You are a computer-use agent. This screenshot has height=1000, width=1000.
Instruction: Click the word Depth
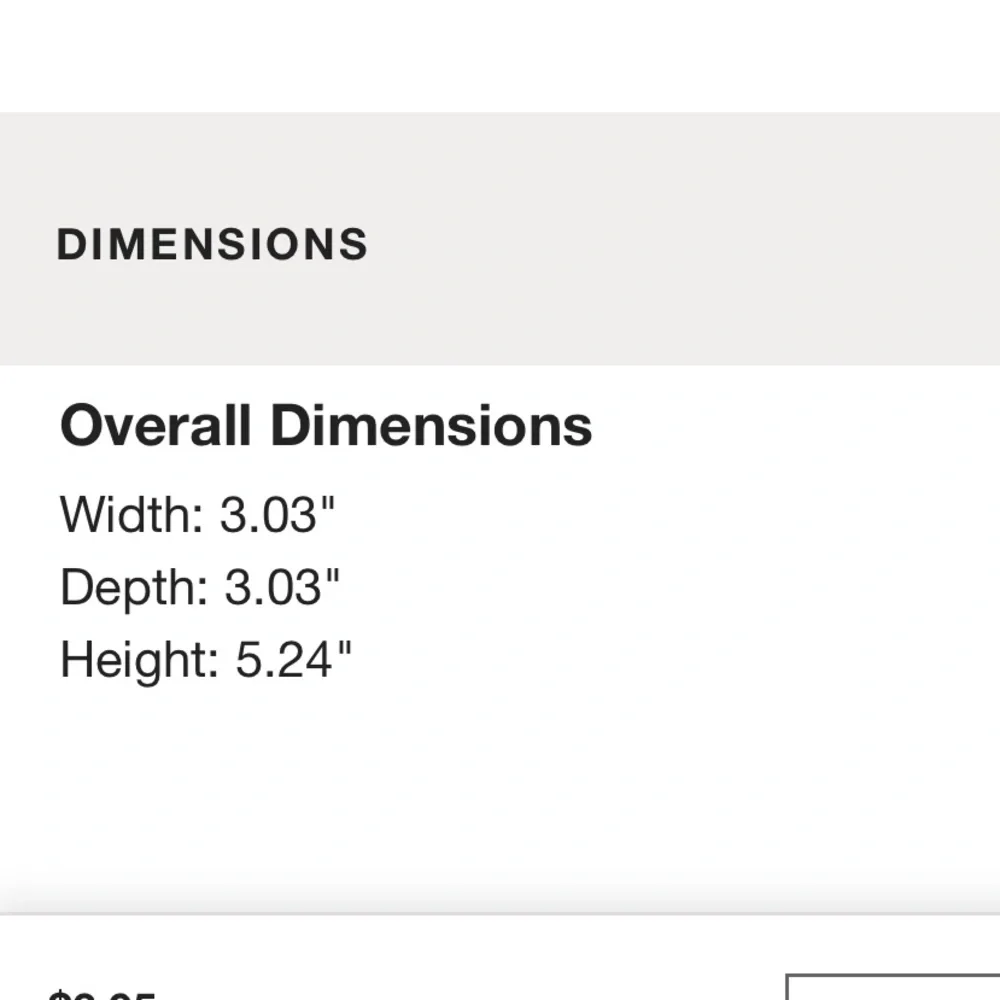tap(135, 587)
